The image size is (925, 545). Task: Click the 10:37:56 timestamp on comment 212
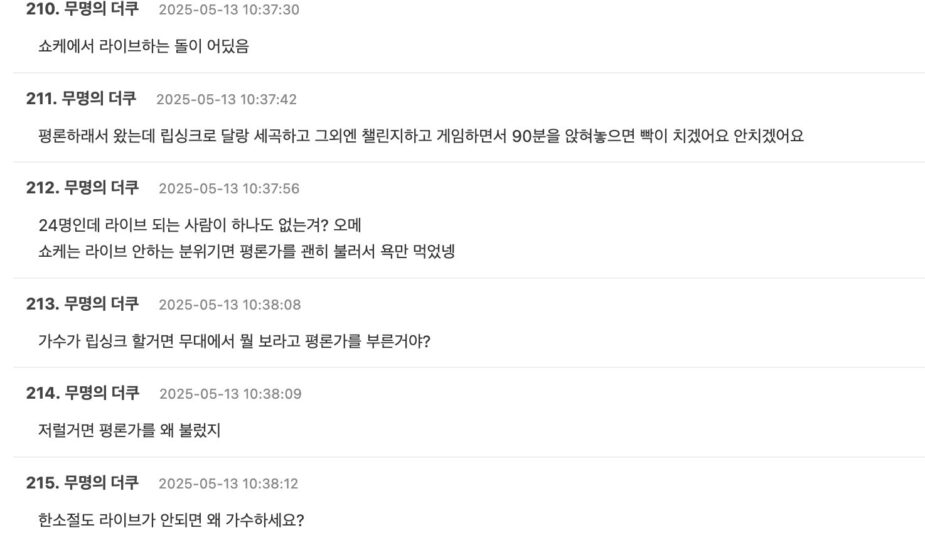pyautogui.click(x=228, y=189)
